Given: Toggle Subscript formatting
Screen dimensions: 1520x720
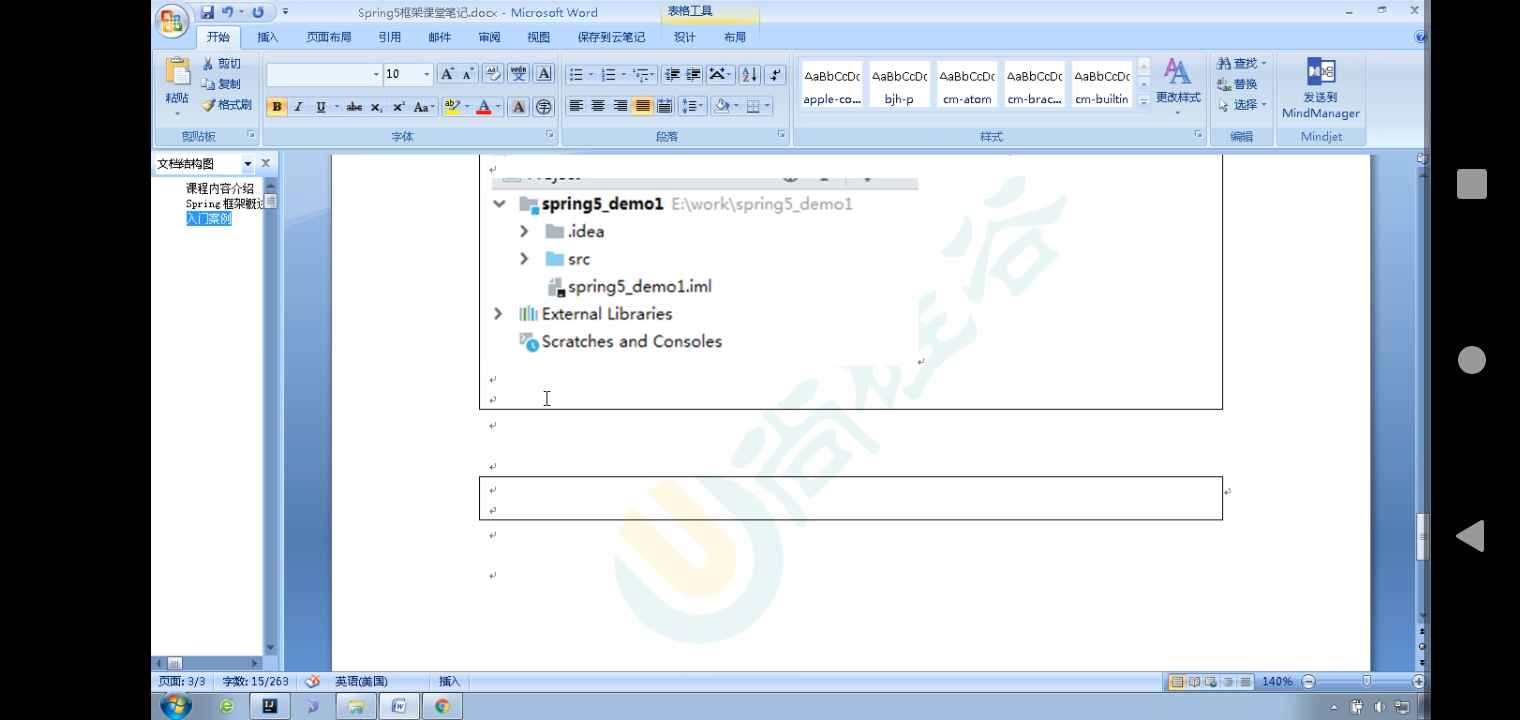Looking at the screenshot, I should 376,107.
